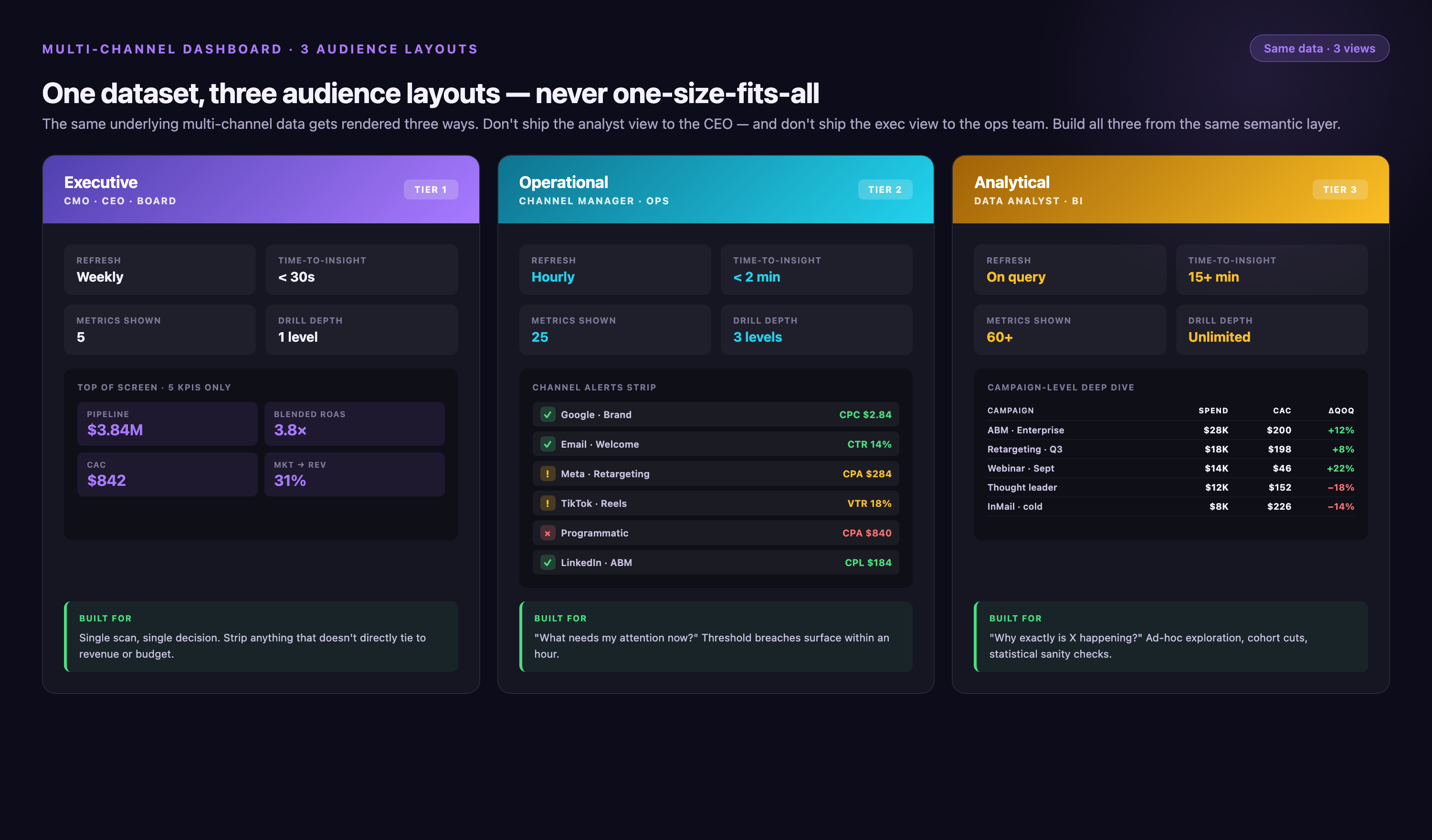
Task: Click the '$46' CAC for Webinar Sept
Action: pyautogui.click(x=1282, y=468)
